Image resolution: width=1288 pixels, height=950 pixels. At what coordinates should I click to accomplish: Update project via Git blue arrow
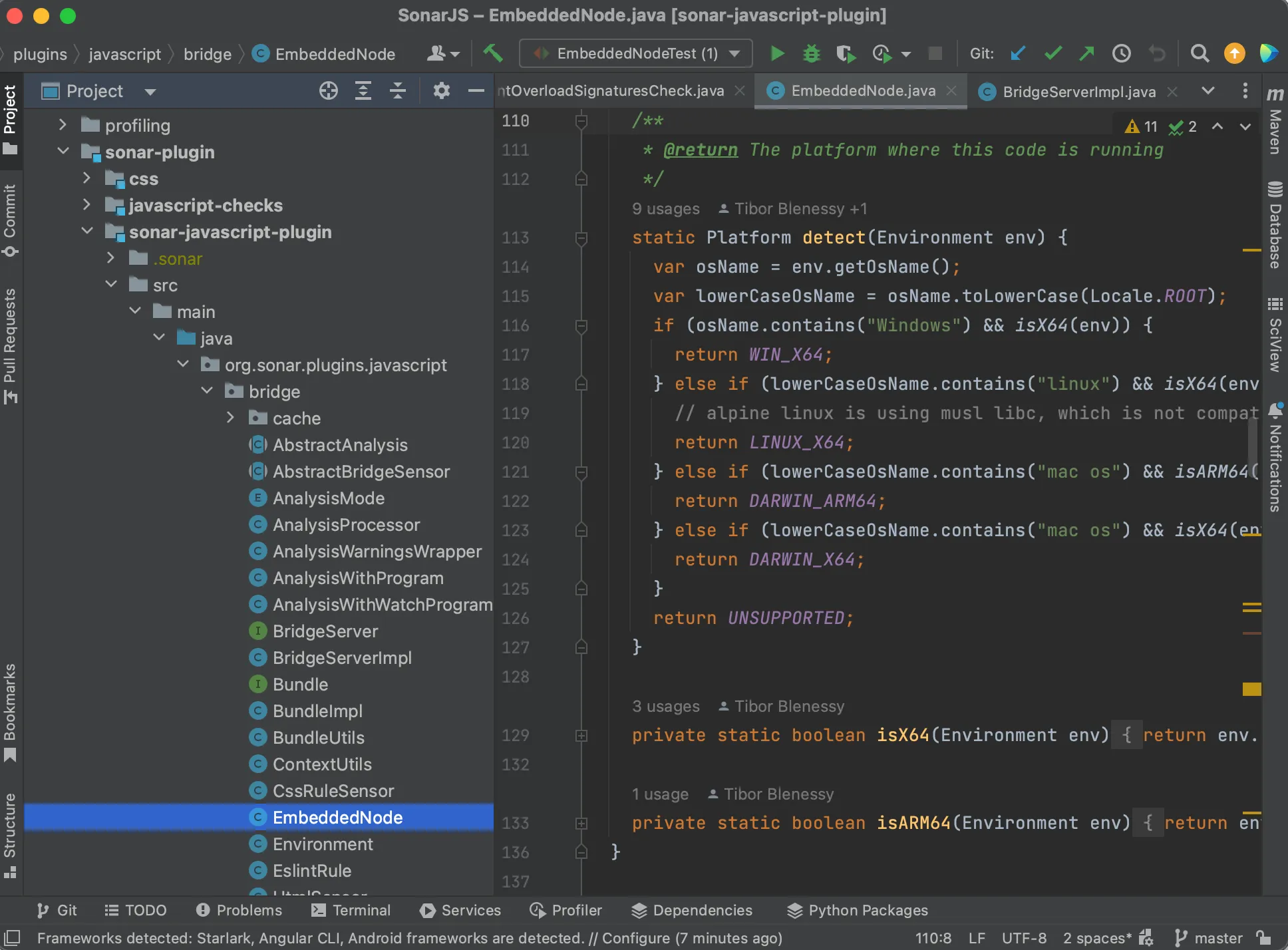point(1018,53)
